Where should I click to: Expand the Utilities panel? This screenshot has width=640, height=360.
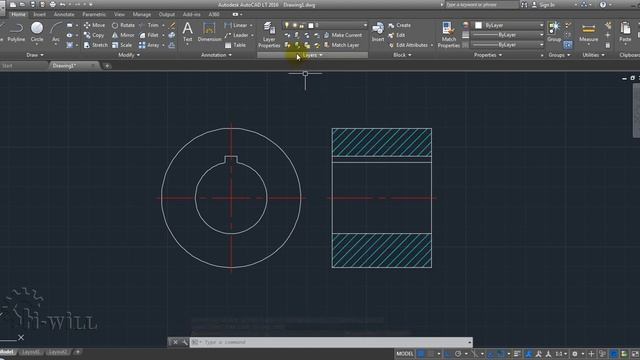click(593, 55)
